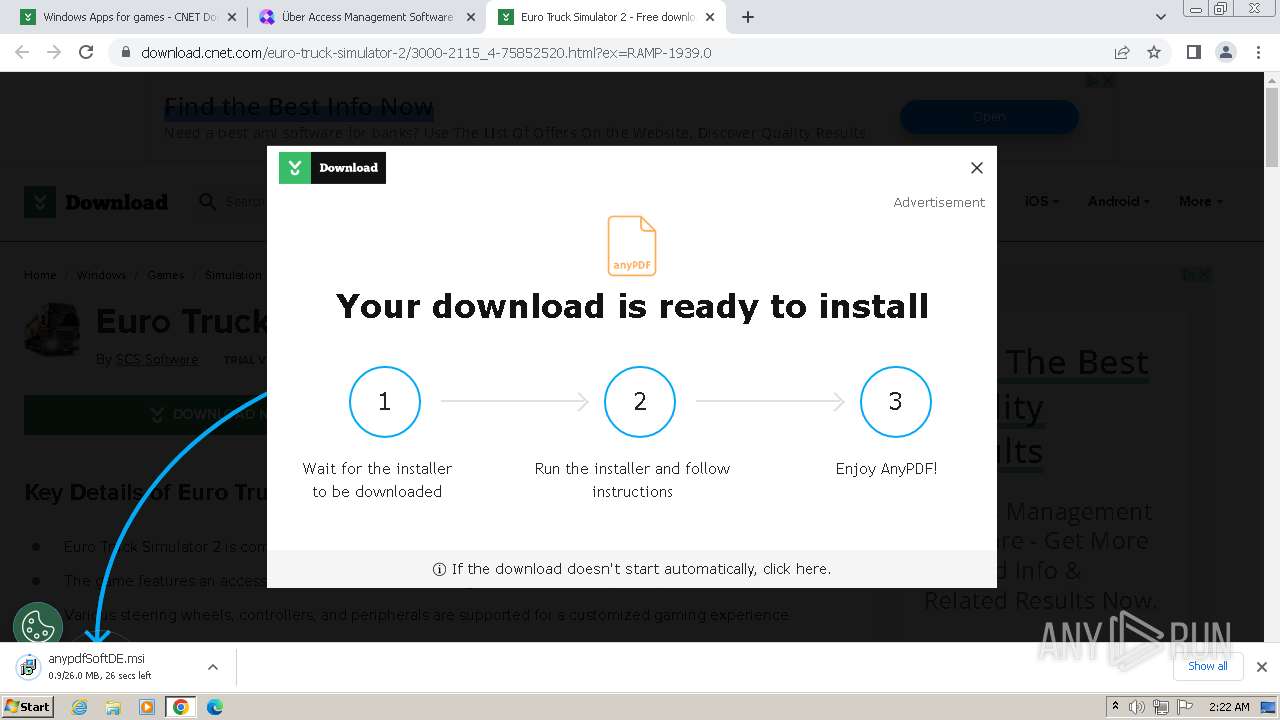The image size is (1280, 720).
Task: Open media player from taskbar
Action: [147, 707]
